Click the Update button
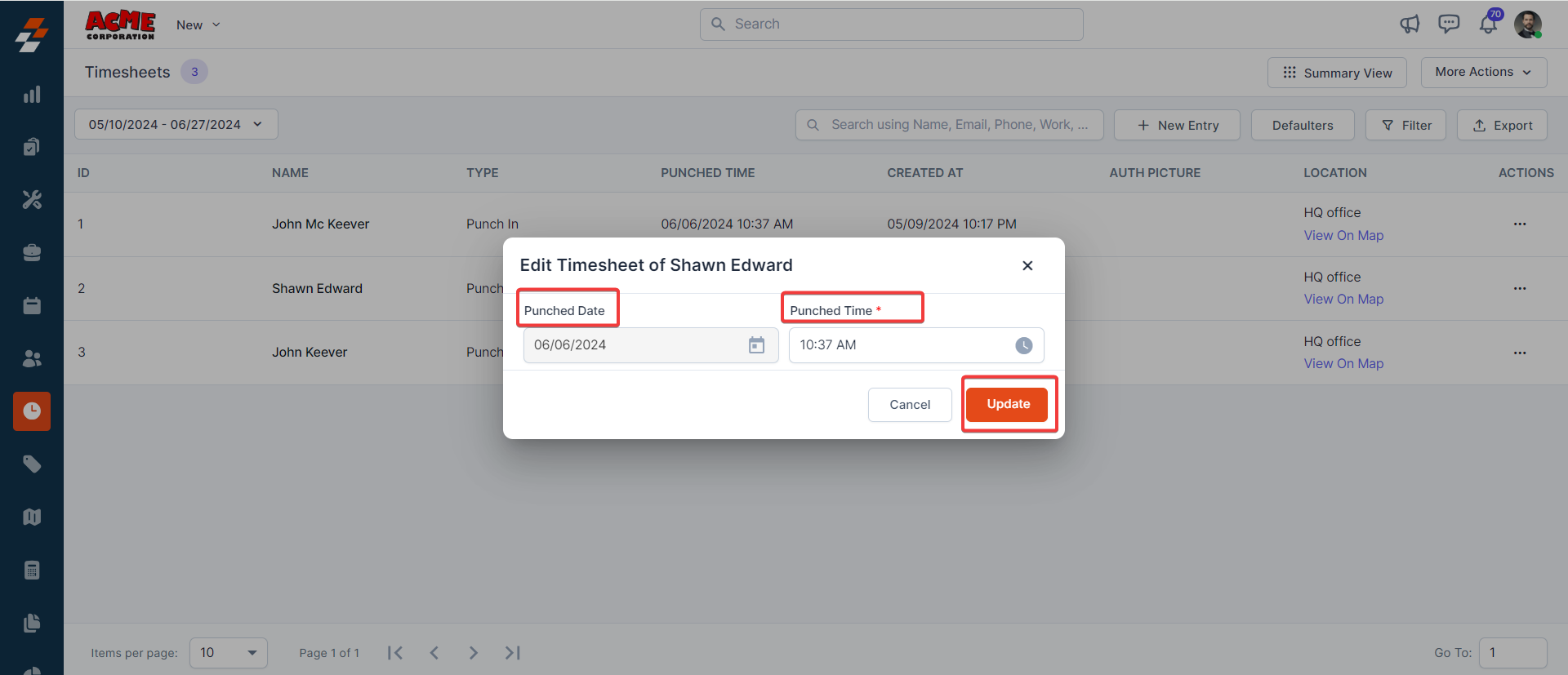This screenshot has width=1568, height=675. coord(1008,404)
